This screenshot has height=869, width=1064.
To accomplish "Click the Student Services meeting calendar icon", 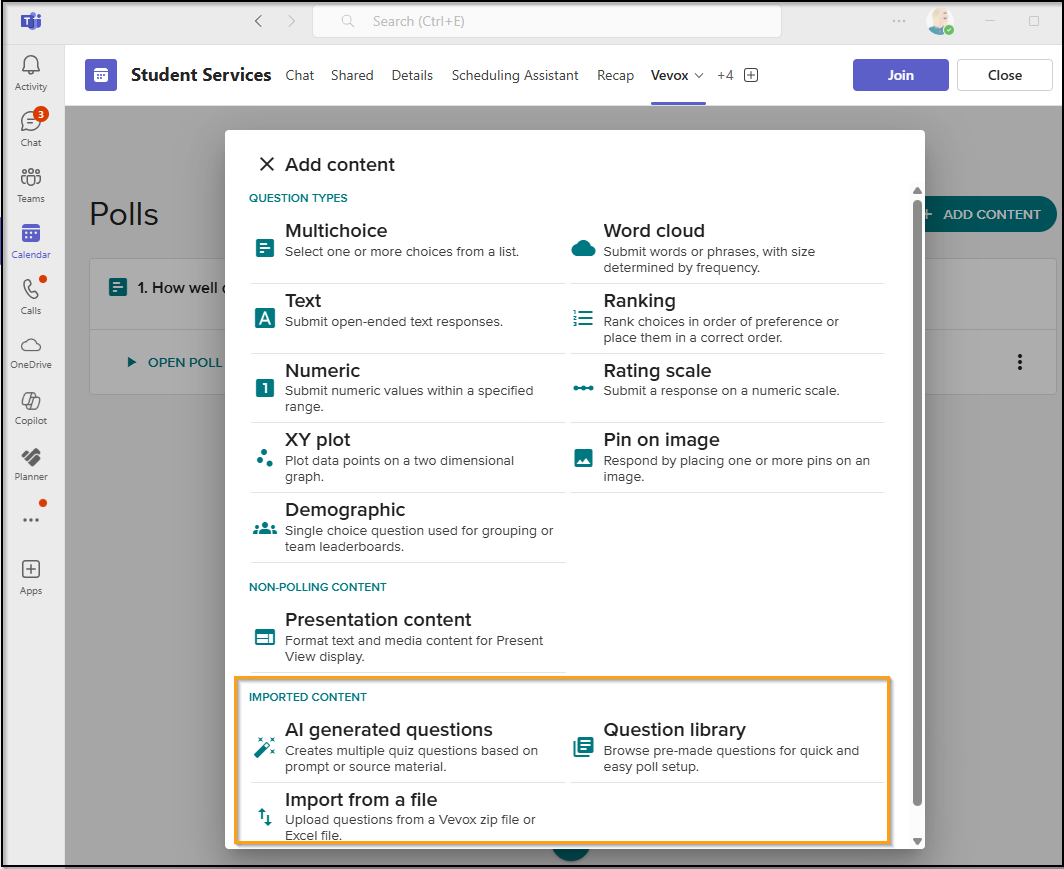I will [x=101, y=75].
